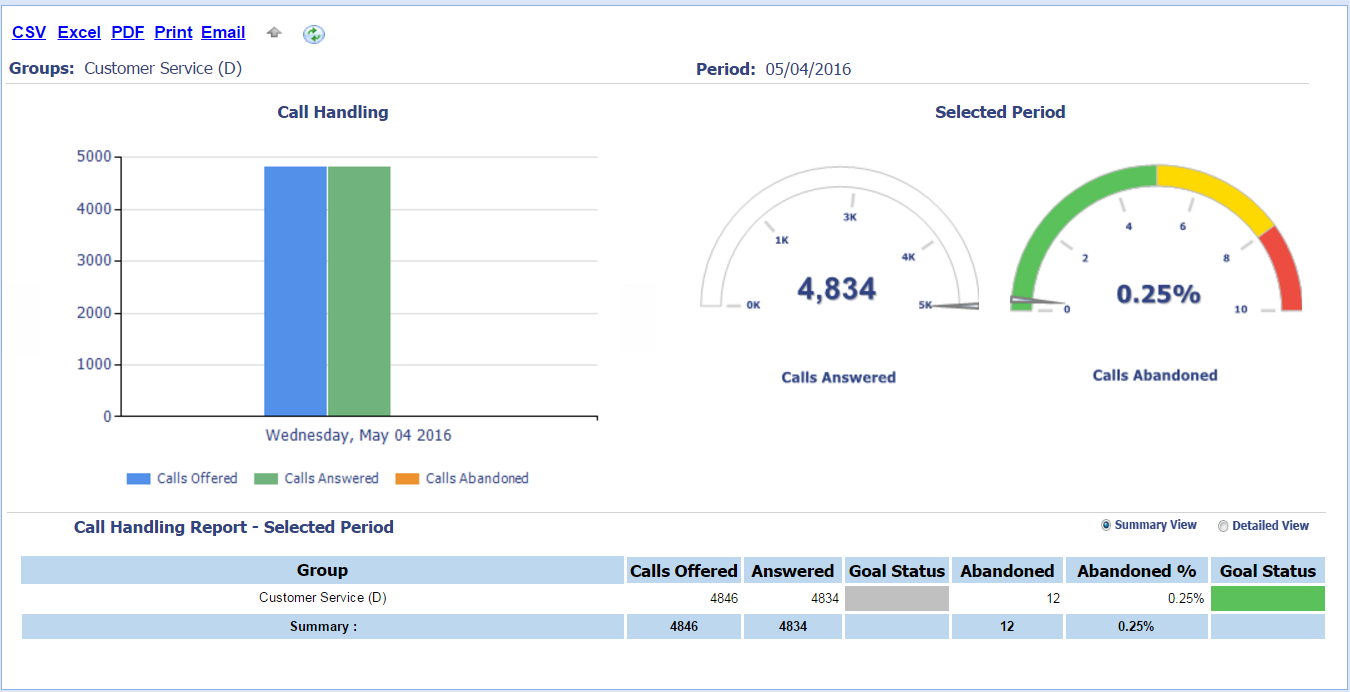This screenshot has height=692, width=1350.
Task: Export the report as CSV
Action: [x=29, y=33]
